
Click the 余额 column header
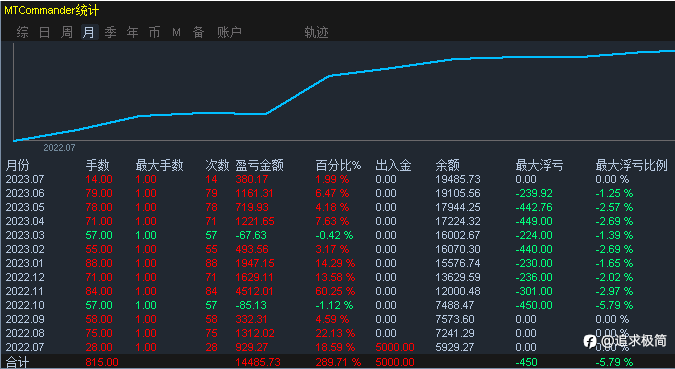click(x=447, y=165)
